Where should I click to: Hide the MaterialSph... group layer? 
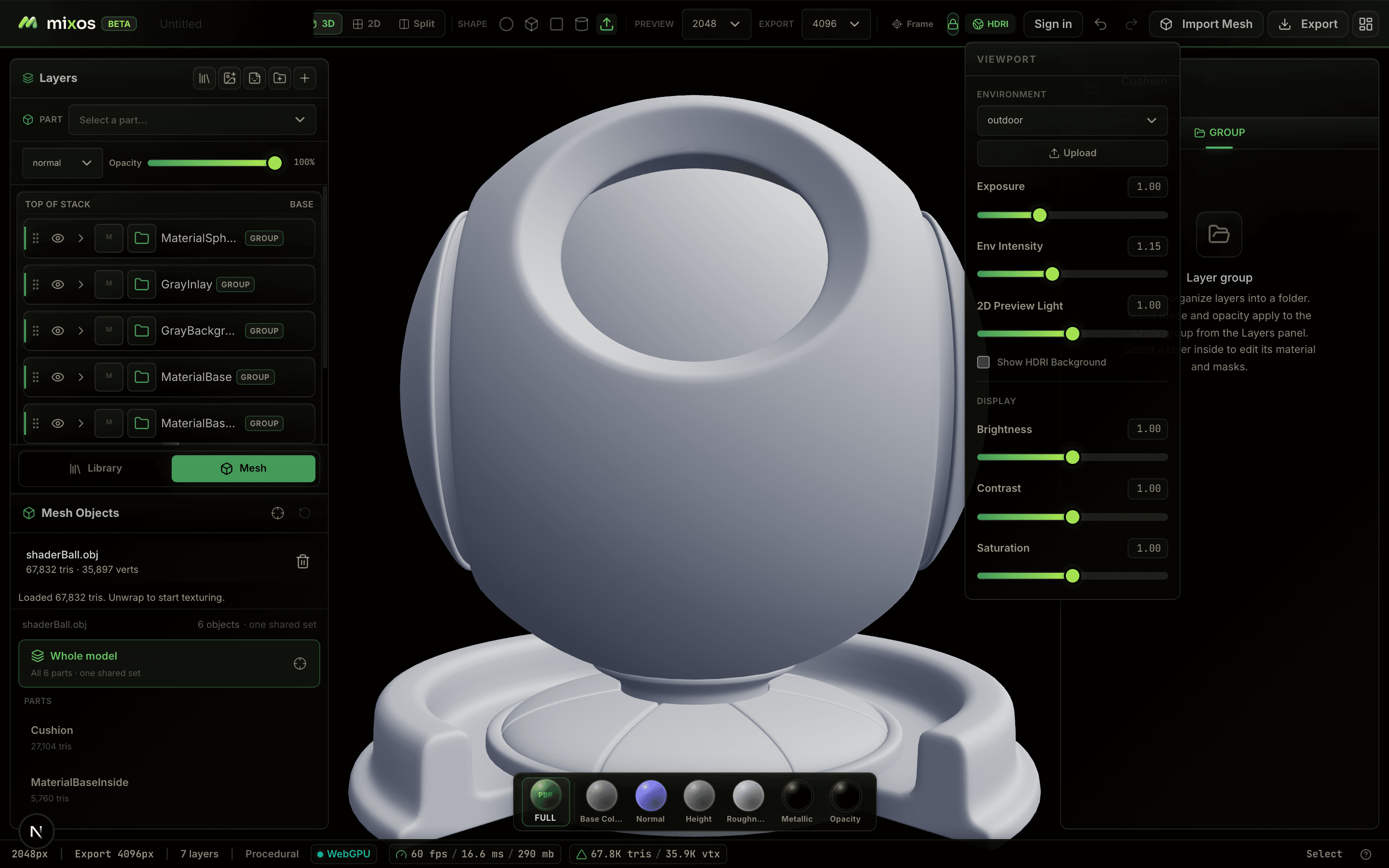58,238
